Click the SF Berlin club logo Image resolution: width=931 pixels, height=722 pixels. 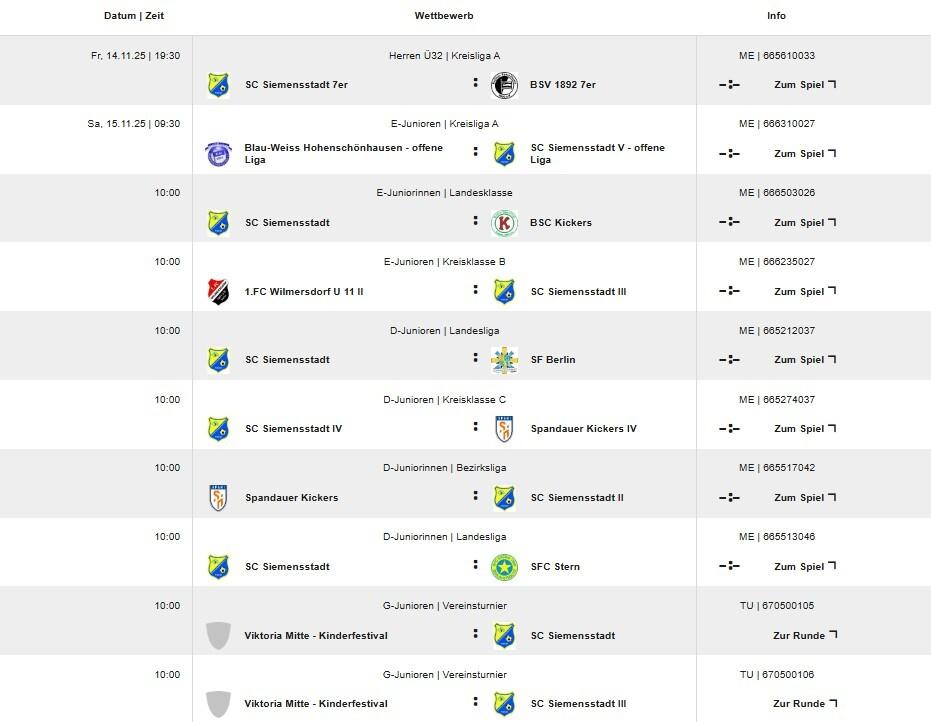tap(504, 361)
